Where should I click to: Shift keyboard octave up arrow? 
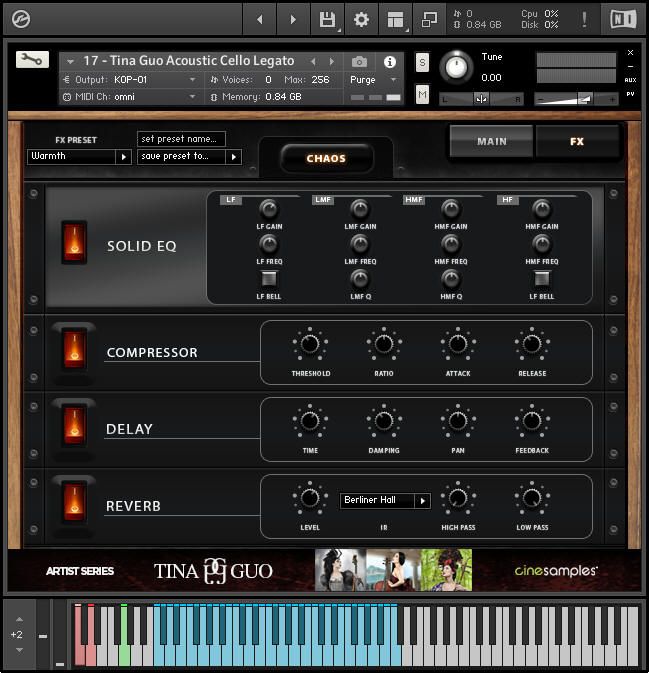coord(19,619)
